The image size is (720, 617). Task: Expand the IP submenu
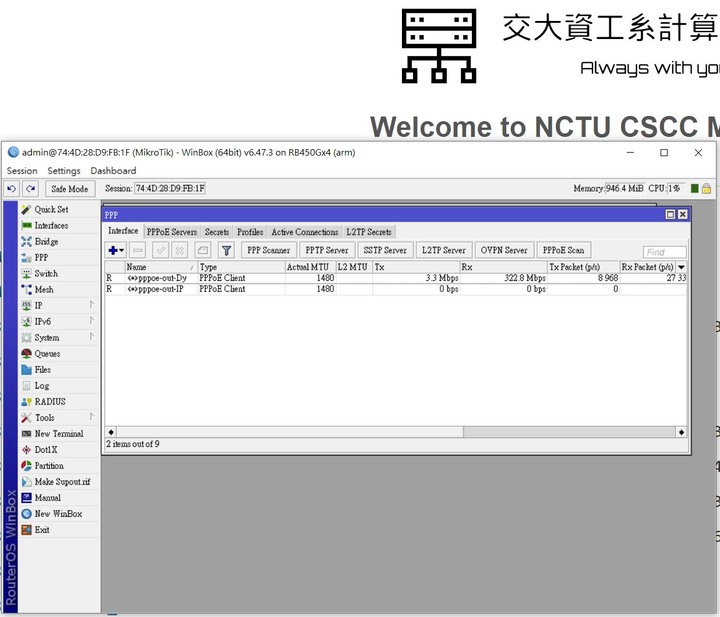click(x=58, y=306)
